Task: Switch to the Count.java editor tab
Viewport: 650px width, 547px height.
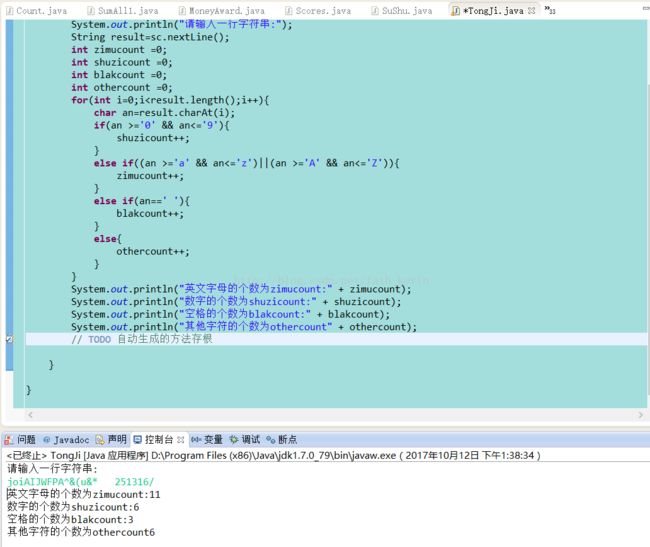Action: [x=40, y=10]
